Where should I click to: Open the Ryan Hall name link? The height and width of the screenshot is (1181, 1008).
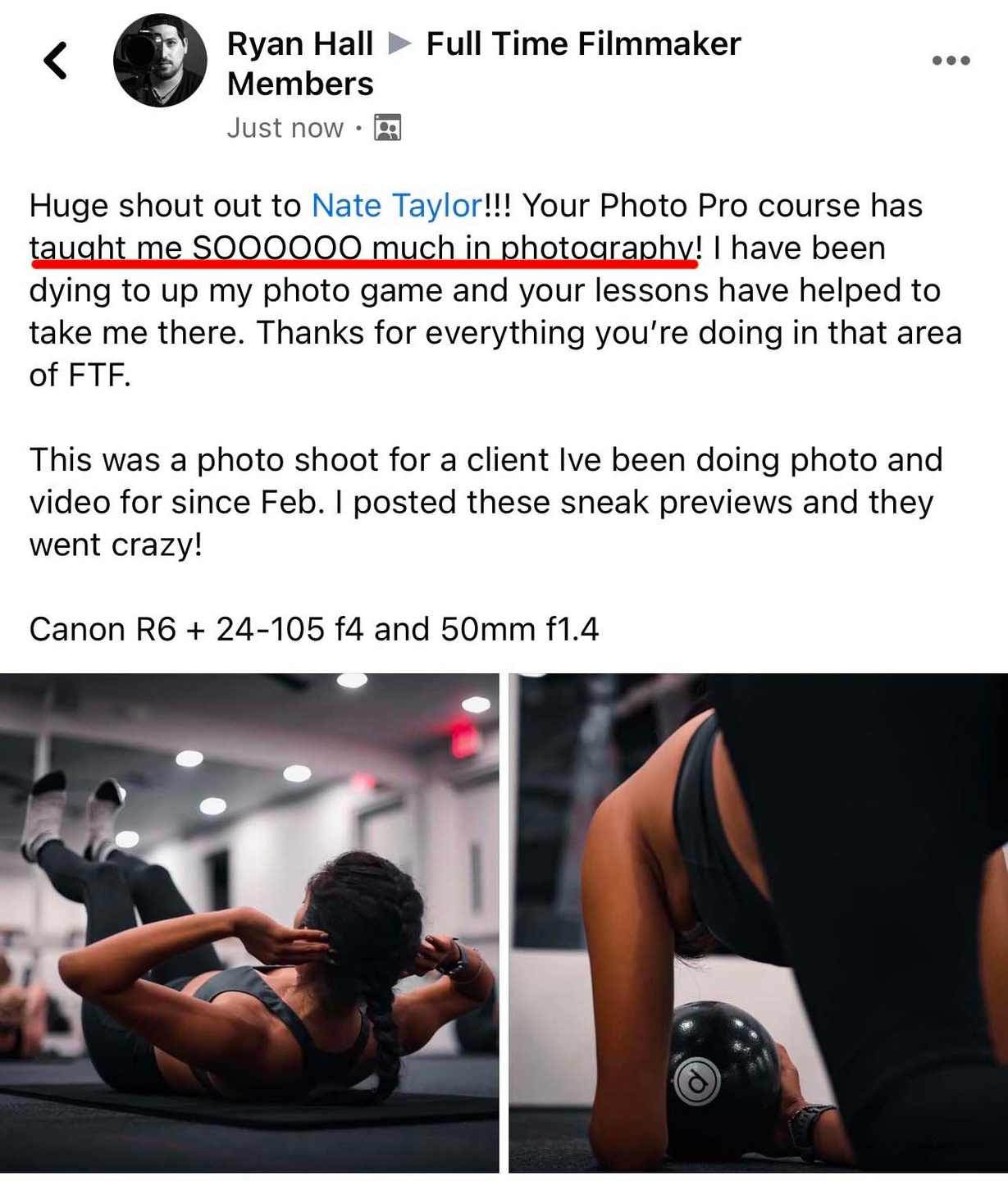[x=299, y=43]
